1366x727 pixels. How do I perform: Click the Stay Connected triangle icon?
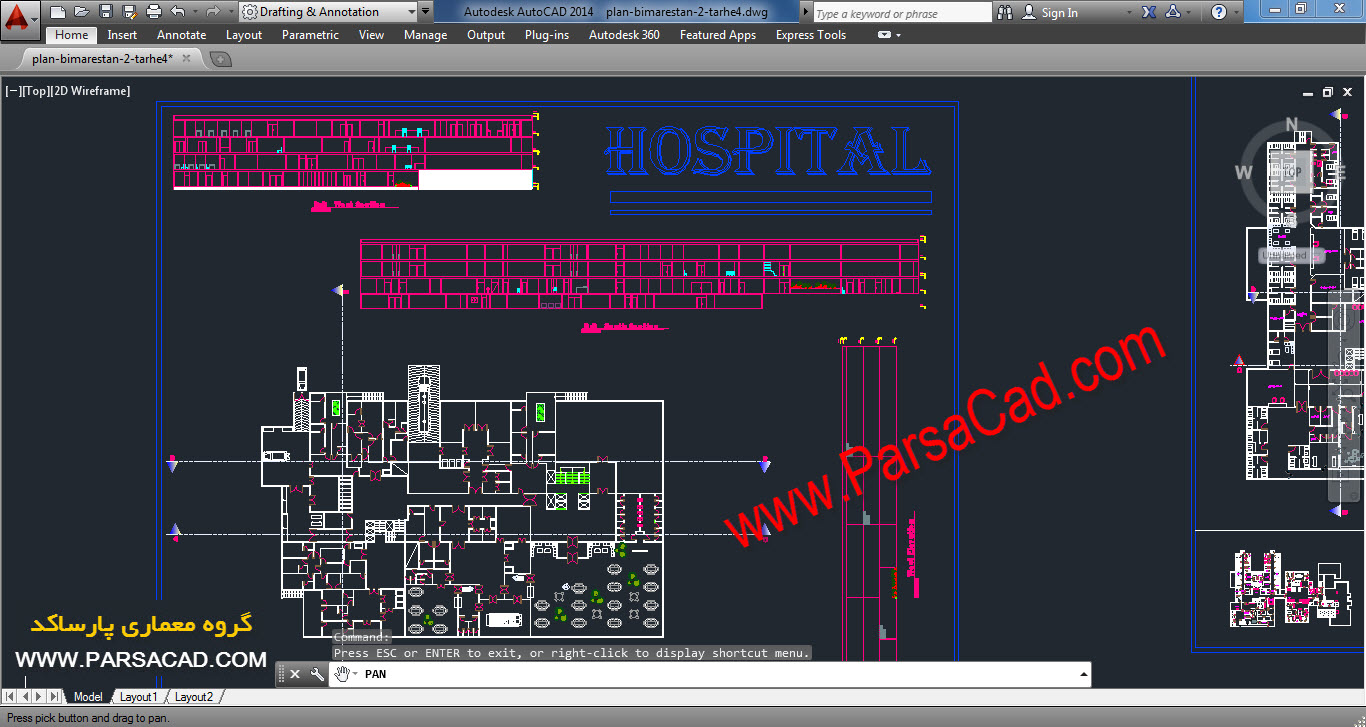tap(1173, 13)
